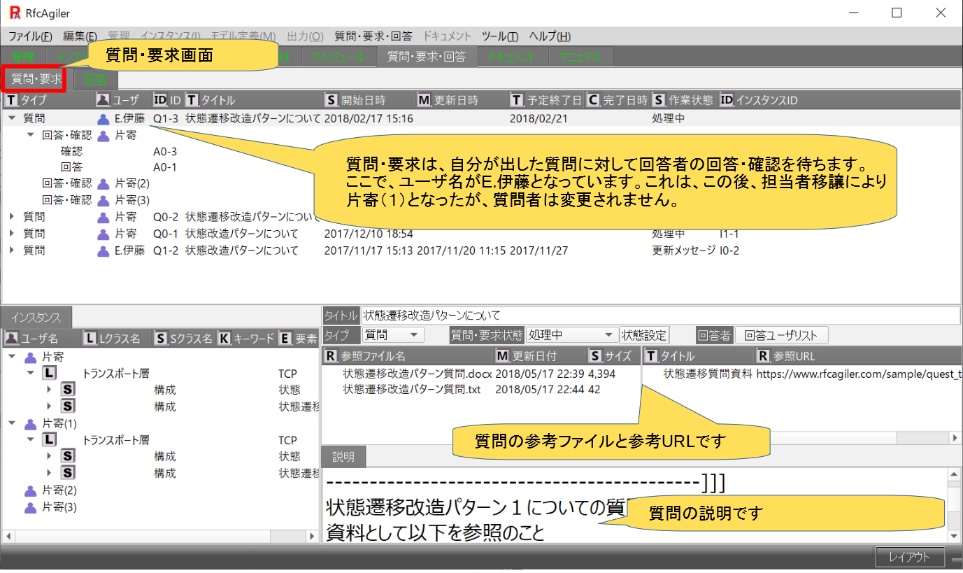The image size is (963, 573).
Task: Expand the 質問 Q0-1 row
Action: pos(12,233)
